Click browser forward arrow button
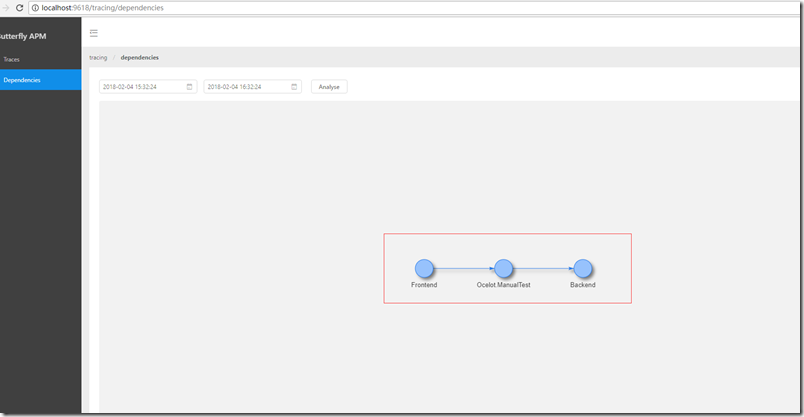Viewport: 804px width, 417px height. click(x=5, y=8)
